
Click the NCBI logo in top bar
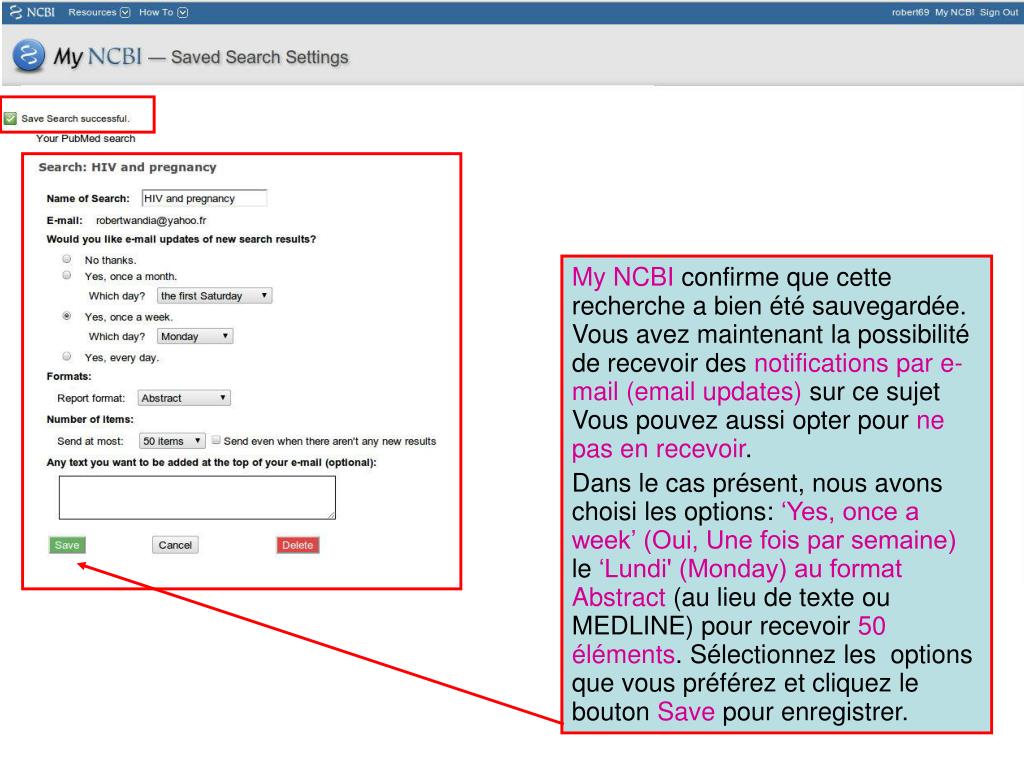tap(33, 12)
